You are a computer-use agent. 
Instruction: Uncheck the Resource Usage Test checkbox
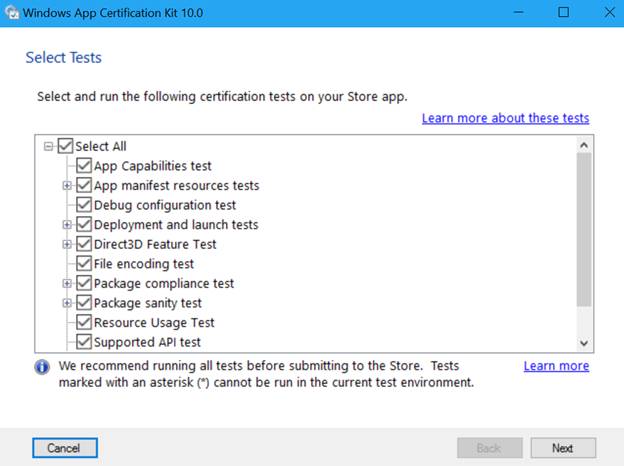[x=84, y=322]
